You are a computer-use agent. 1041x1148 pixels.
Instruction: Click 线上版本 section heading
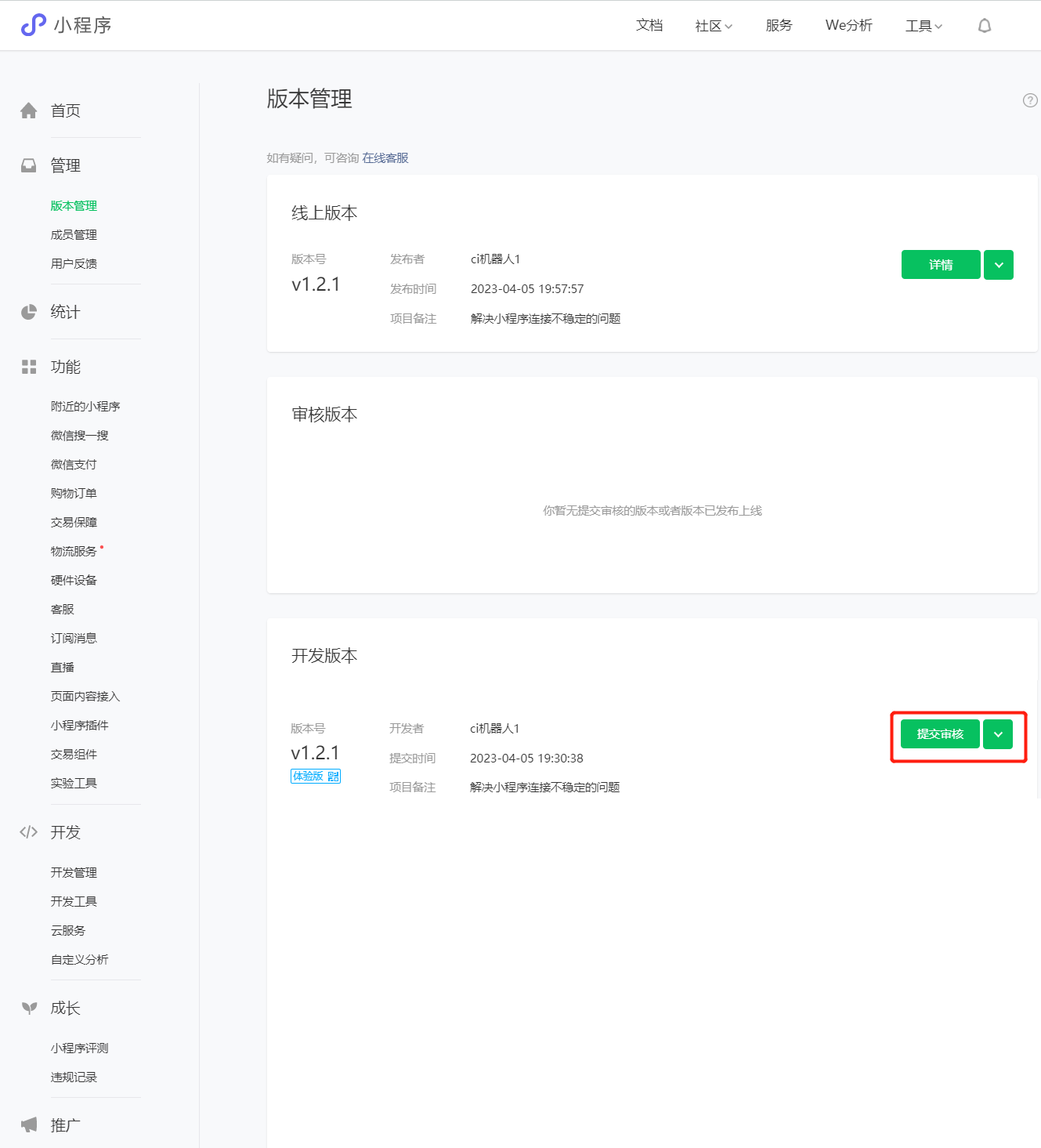tap(324, 213)
